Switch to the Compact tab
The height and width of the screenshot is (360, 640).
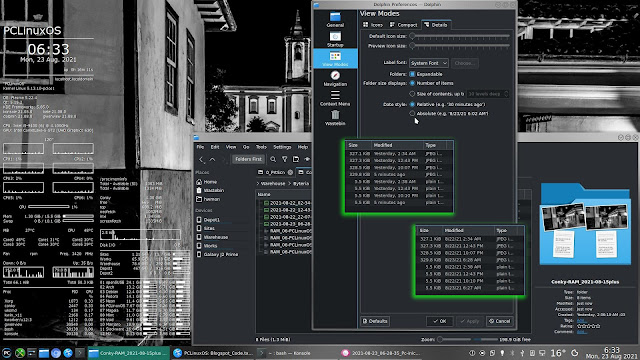[403, 25]
